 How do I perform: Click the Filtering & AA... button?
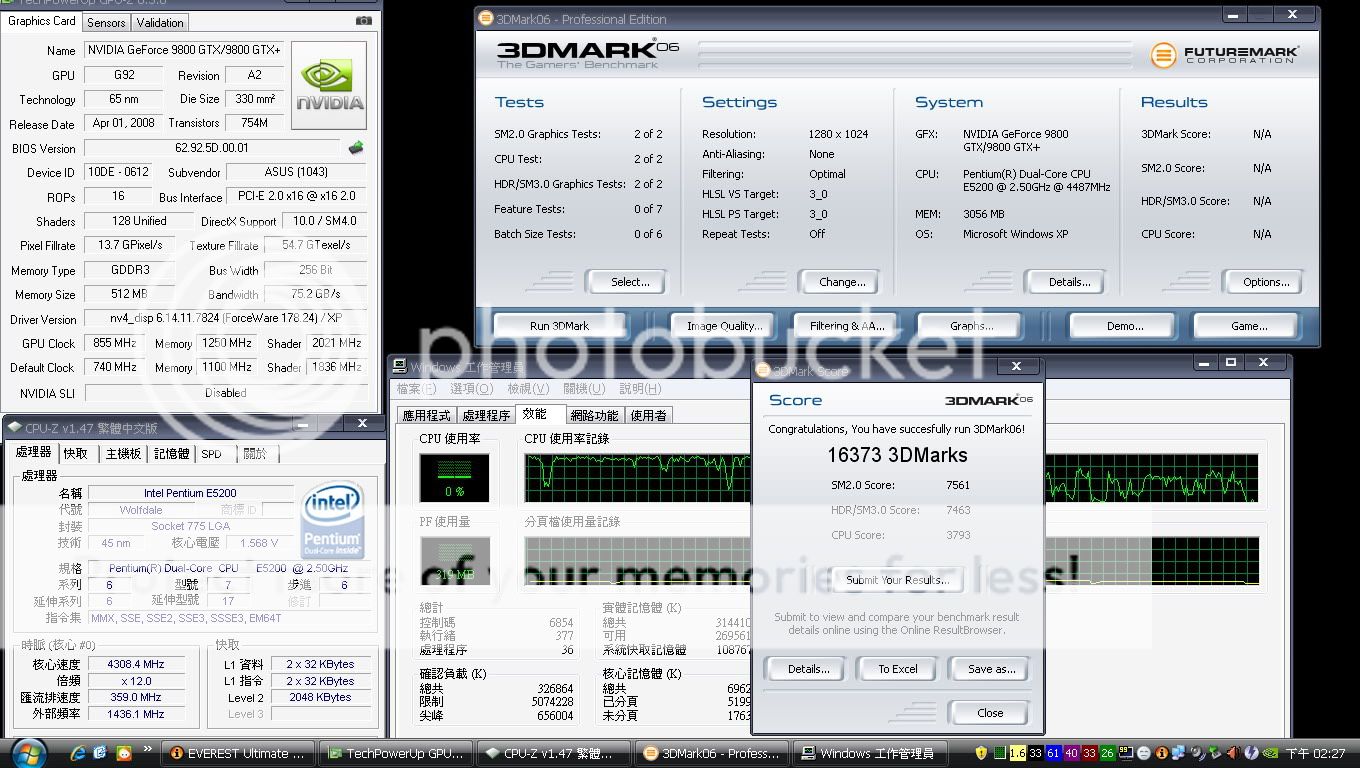tap(847, 325)
